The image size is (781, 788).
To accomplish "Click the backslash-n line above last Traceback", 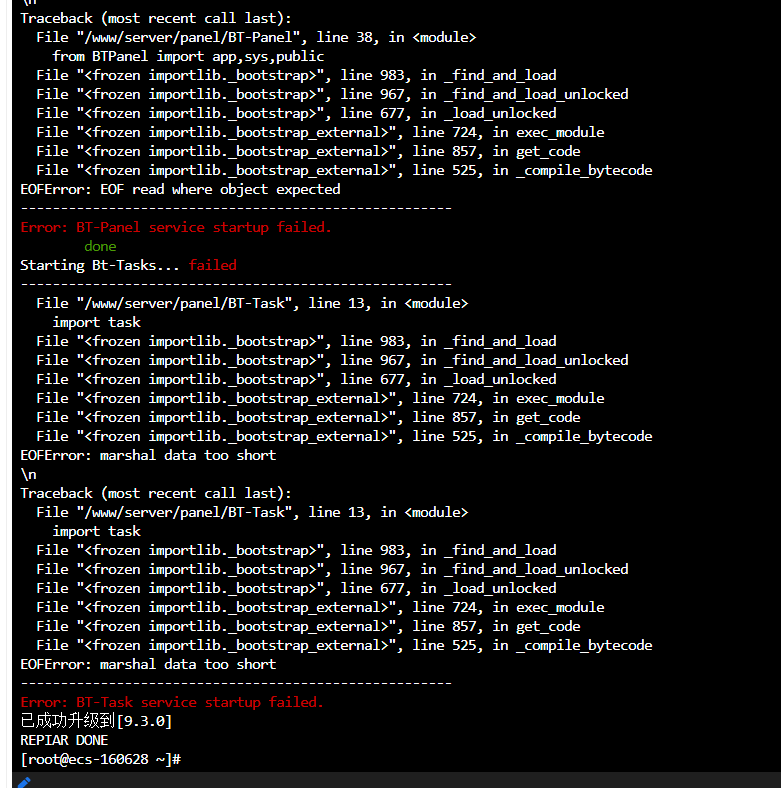I will pyautogui.click(x=28, y=474).
